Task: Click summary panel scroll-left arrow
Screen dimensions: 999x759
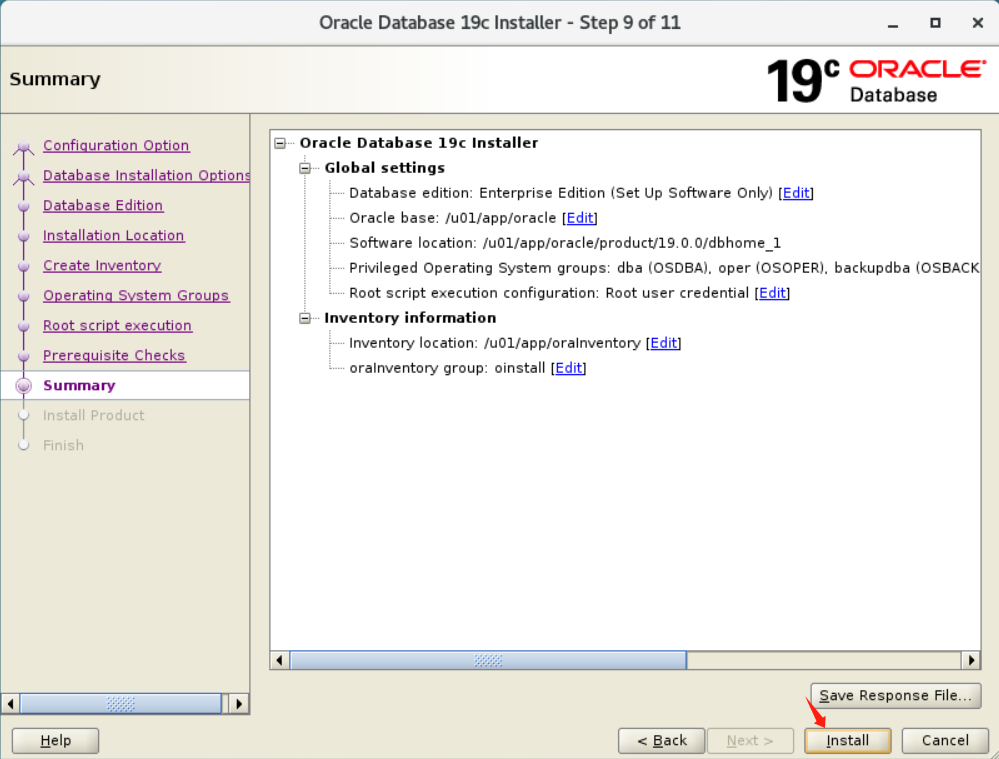Action: (279, 660)
